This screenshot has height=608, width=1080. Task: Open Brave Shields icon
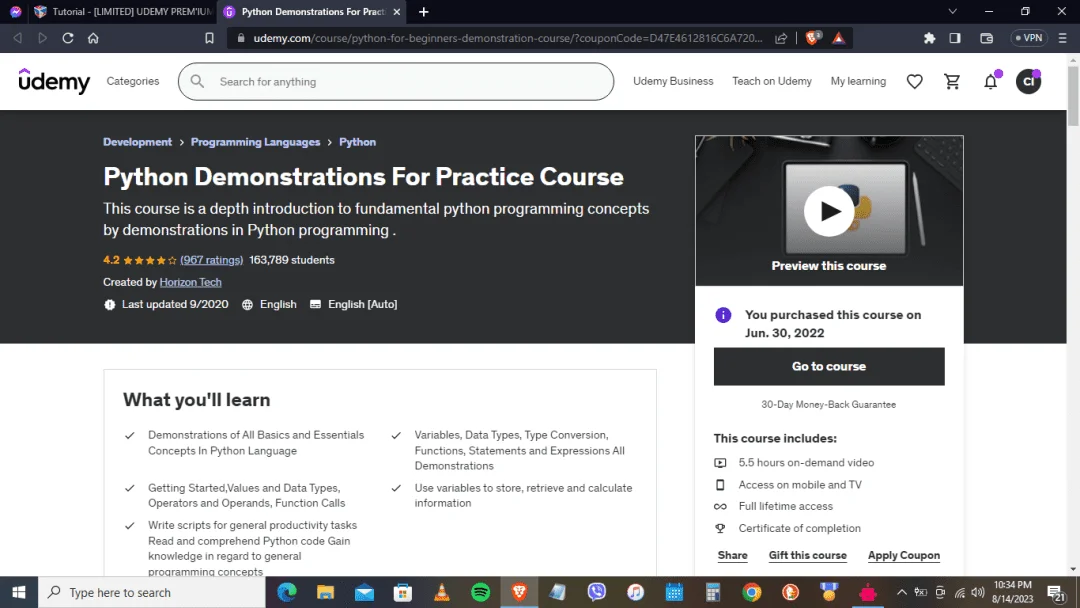point(813,38)
